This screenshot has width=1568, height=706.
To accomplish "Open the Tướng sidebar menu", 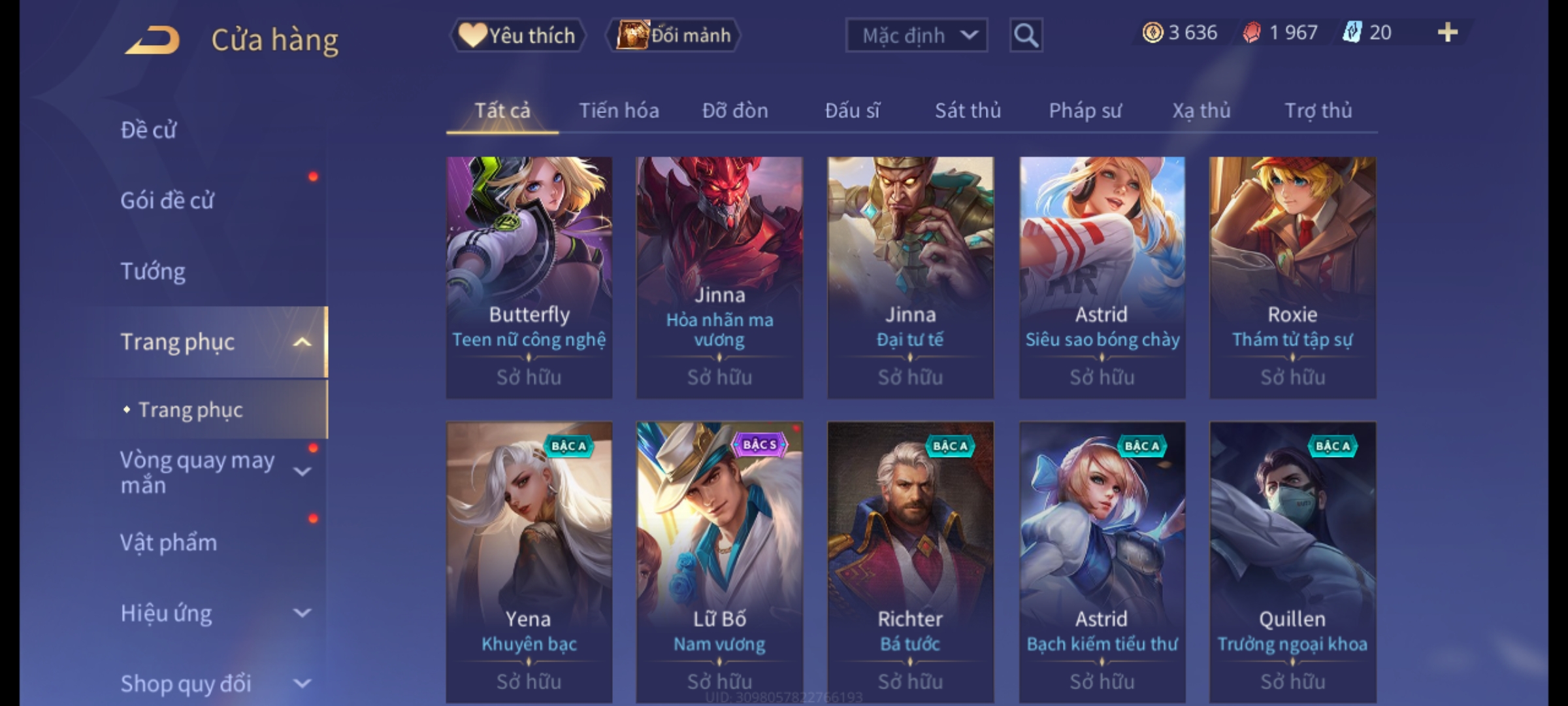I will [153, 271].
